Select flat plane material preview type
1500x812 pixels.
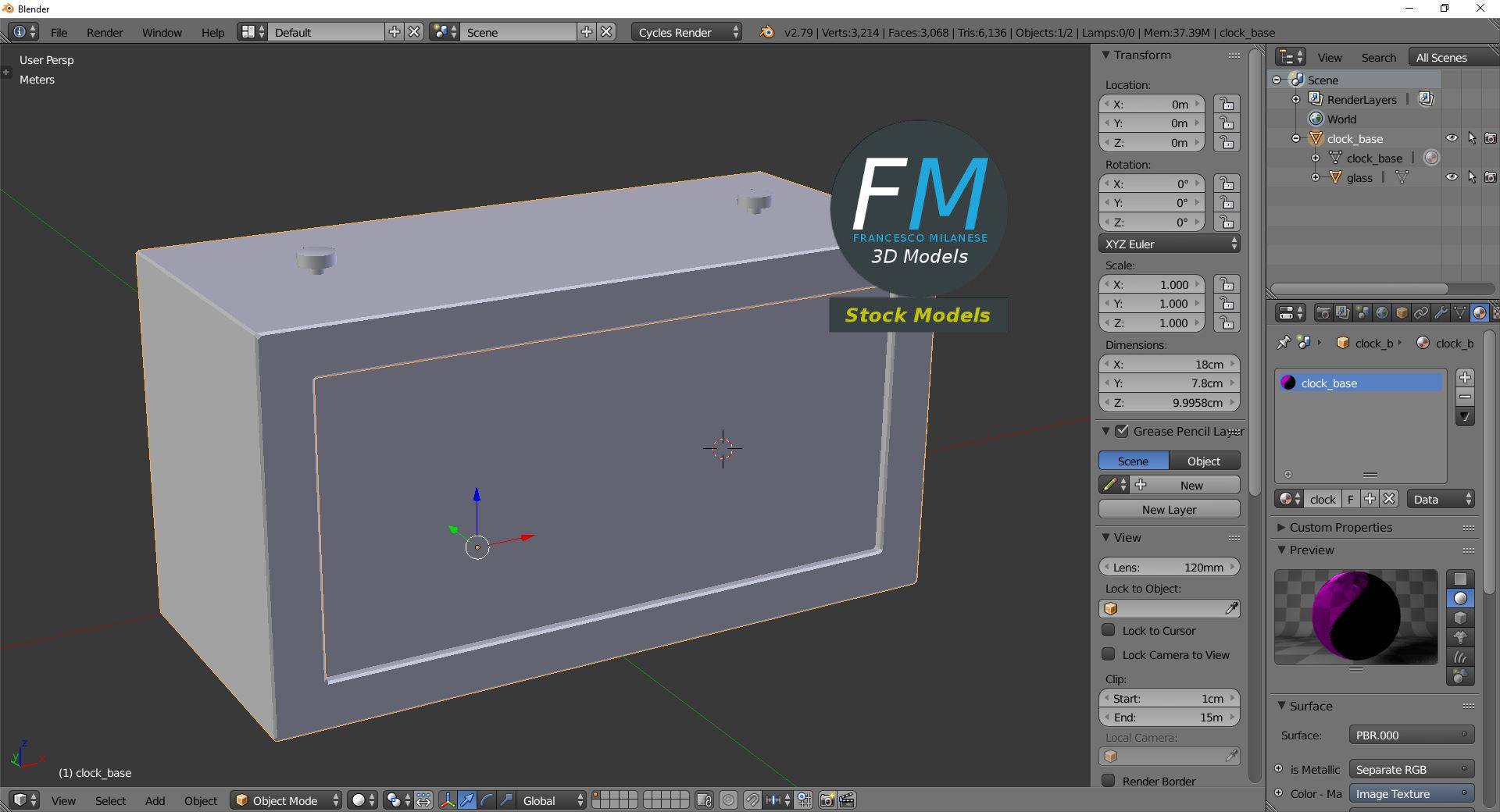point(1460,579)
